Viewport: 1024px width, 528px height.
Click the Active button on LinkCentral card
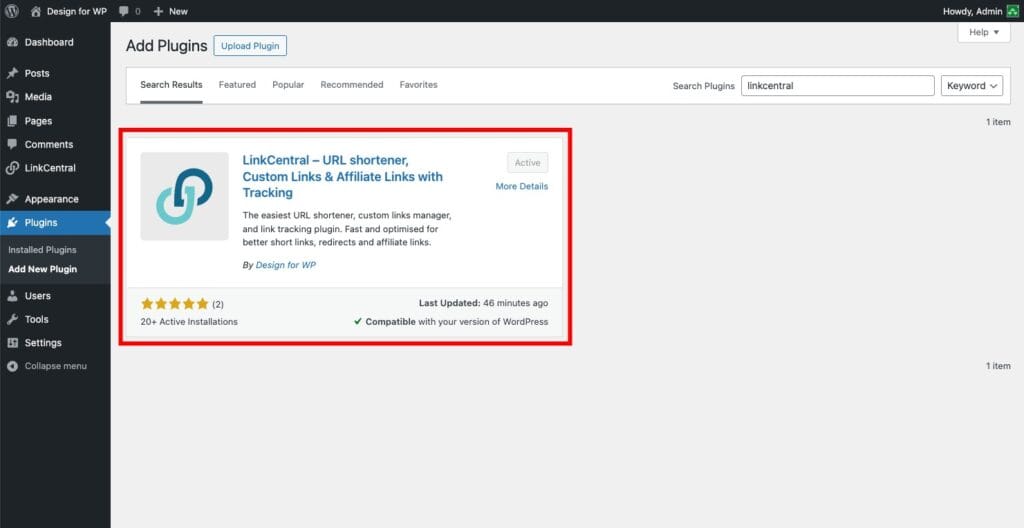(x=528, y=163)
